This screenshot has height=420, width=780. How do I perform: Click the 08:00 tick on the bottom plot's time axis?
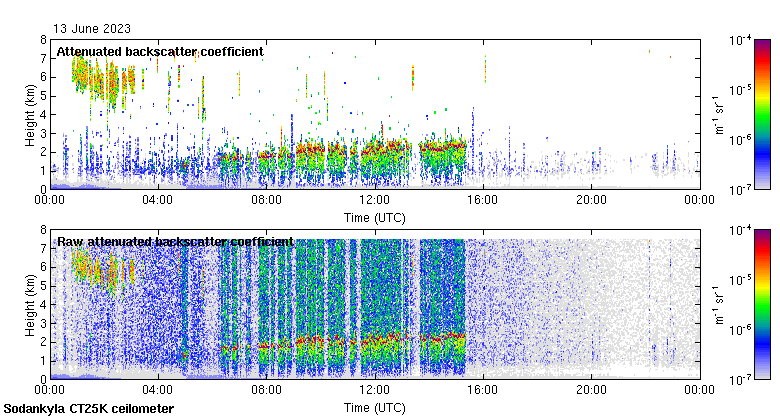(x=266, y=390)
